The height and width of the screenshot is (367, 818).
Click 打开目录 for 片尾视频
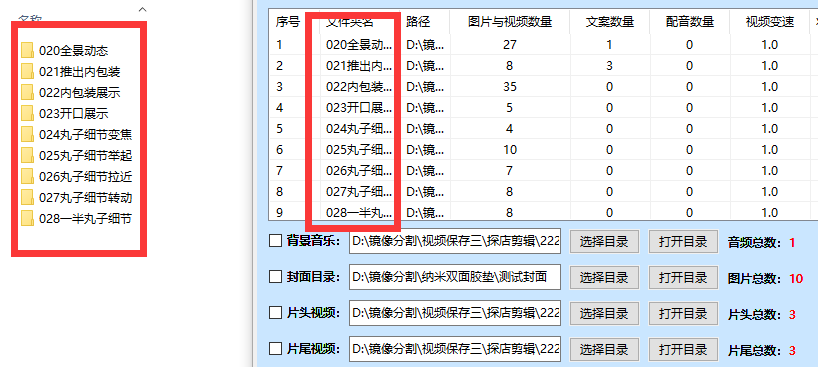[683, 349]
